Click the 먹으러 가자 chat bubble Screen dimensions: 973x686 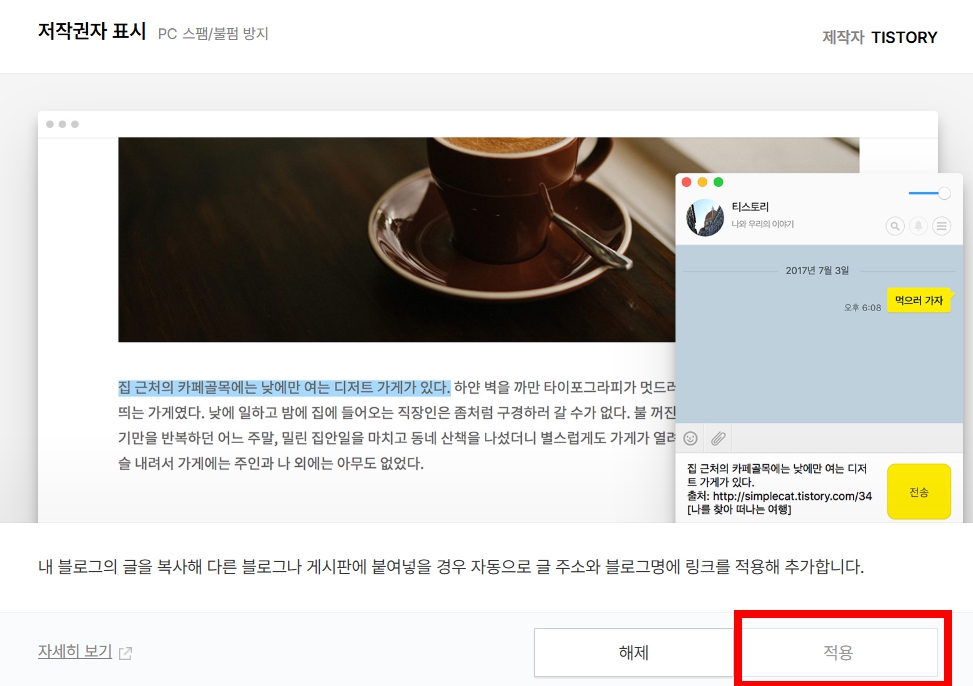click(918, 300)
